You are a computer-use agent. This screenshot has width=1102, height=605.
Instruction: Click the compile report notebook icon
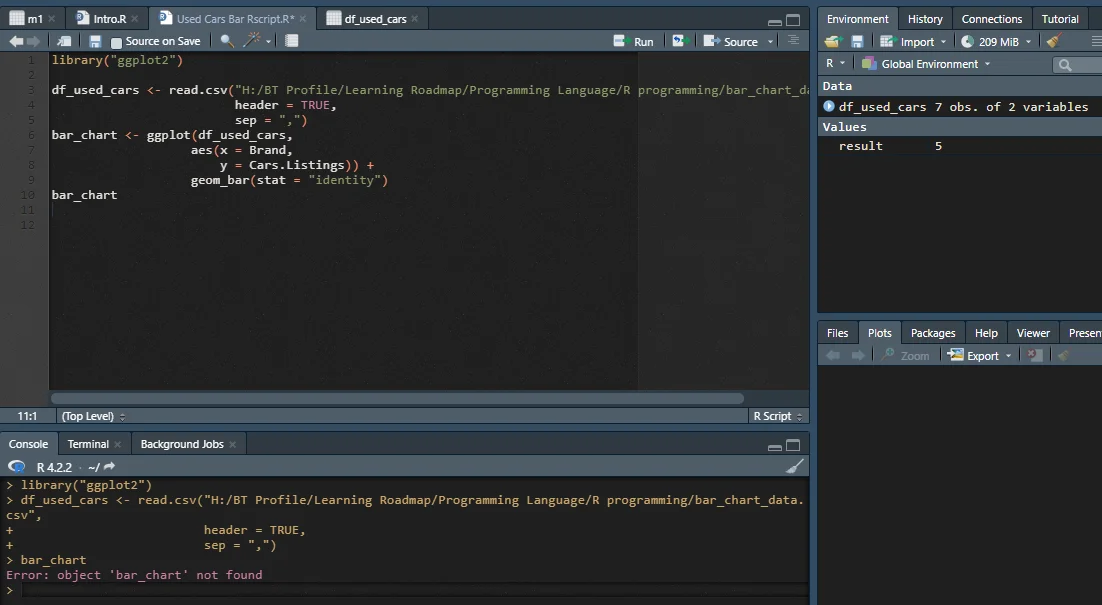click(291, 41)
